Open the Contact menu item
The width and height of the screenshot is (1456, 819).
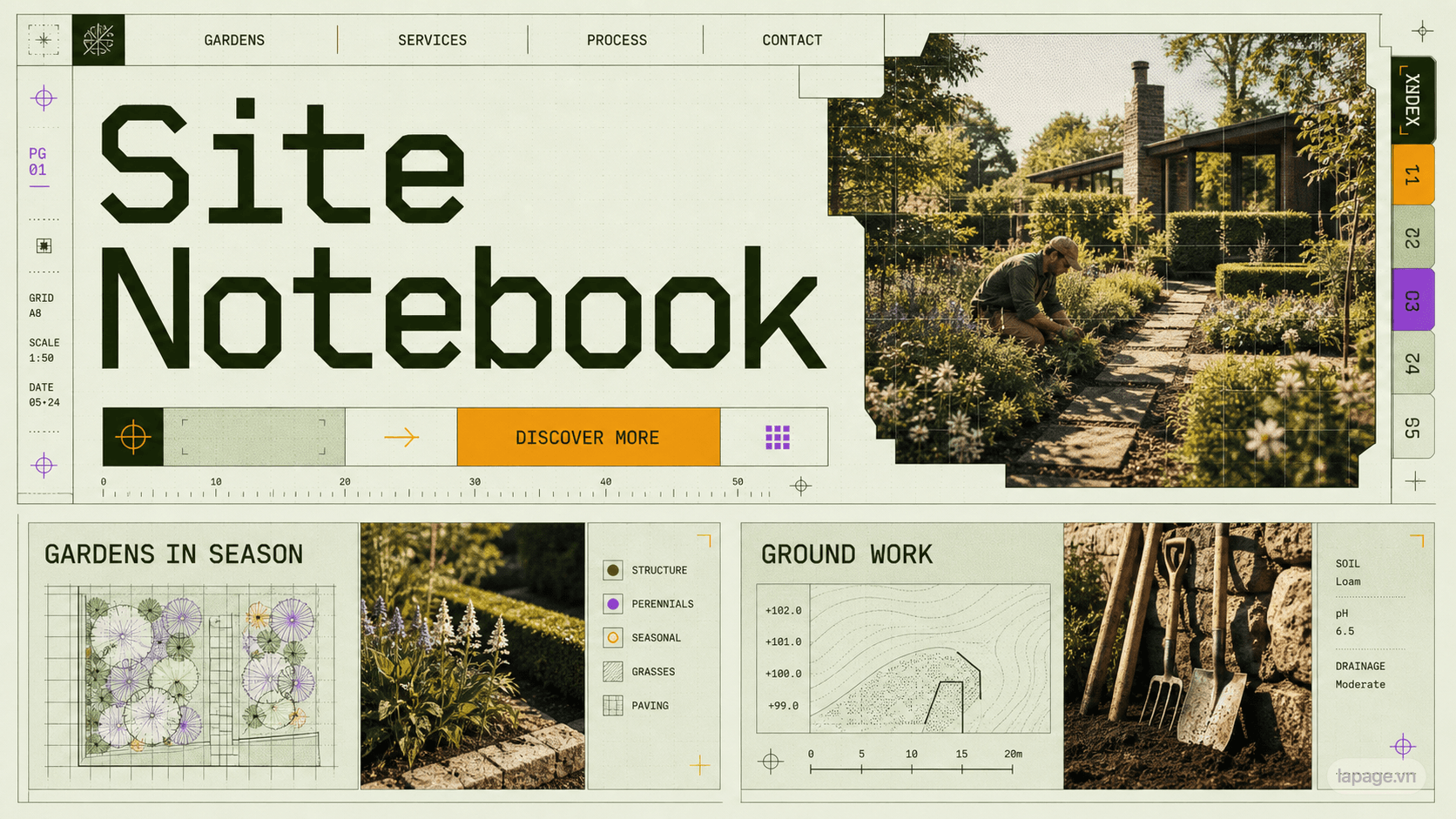coord(792,40)
